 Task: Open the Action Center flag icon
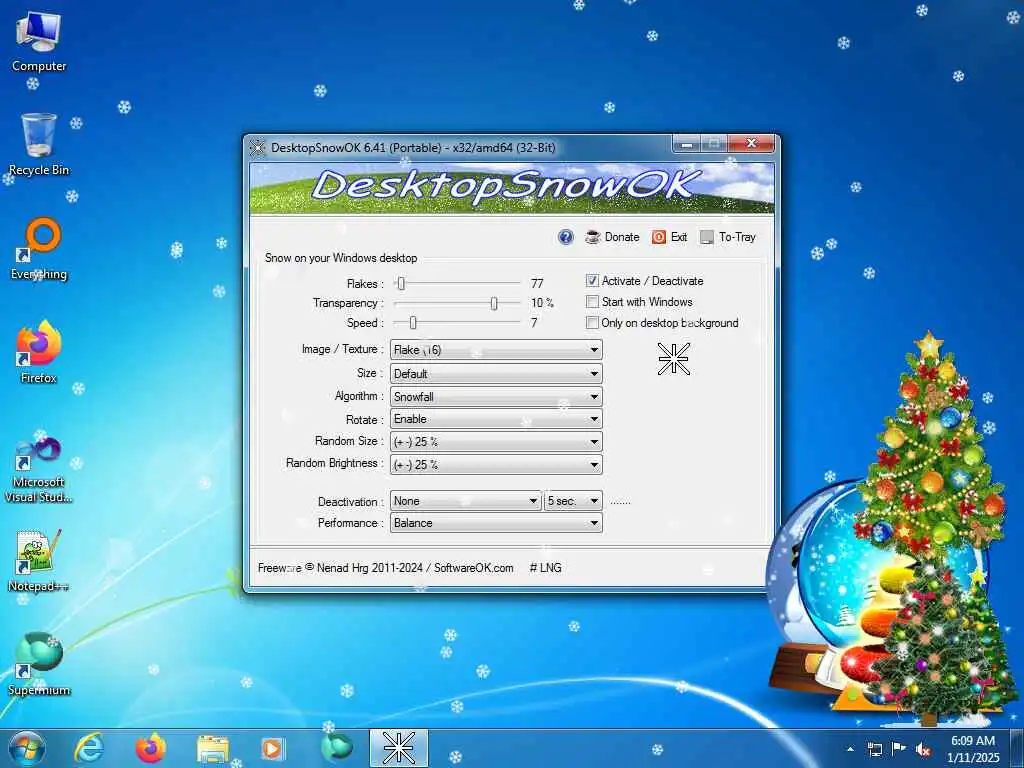click(x=899, y=749)
